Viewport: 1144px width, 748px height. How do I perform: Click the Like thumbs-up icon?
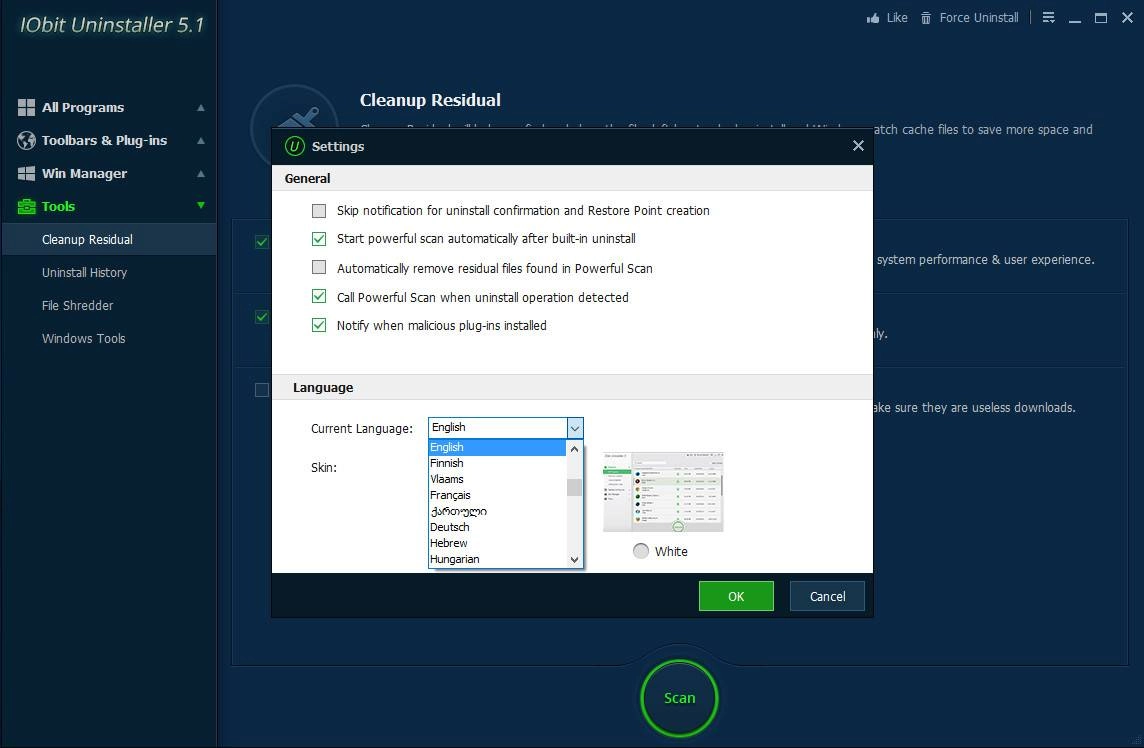(x=873, y=18)
